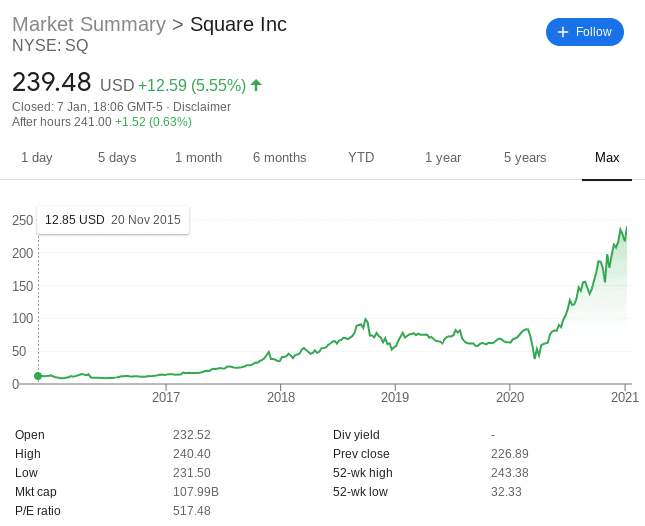Click the green up arrow beside price change
This screenshot has width=645, height=526.
[x=256, y=85]
